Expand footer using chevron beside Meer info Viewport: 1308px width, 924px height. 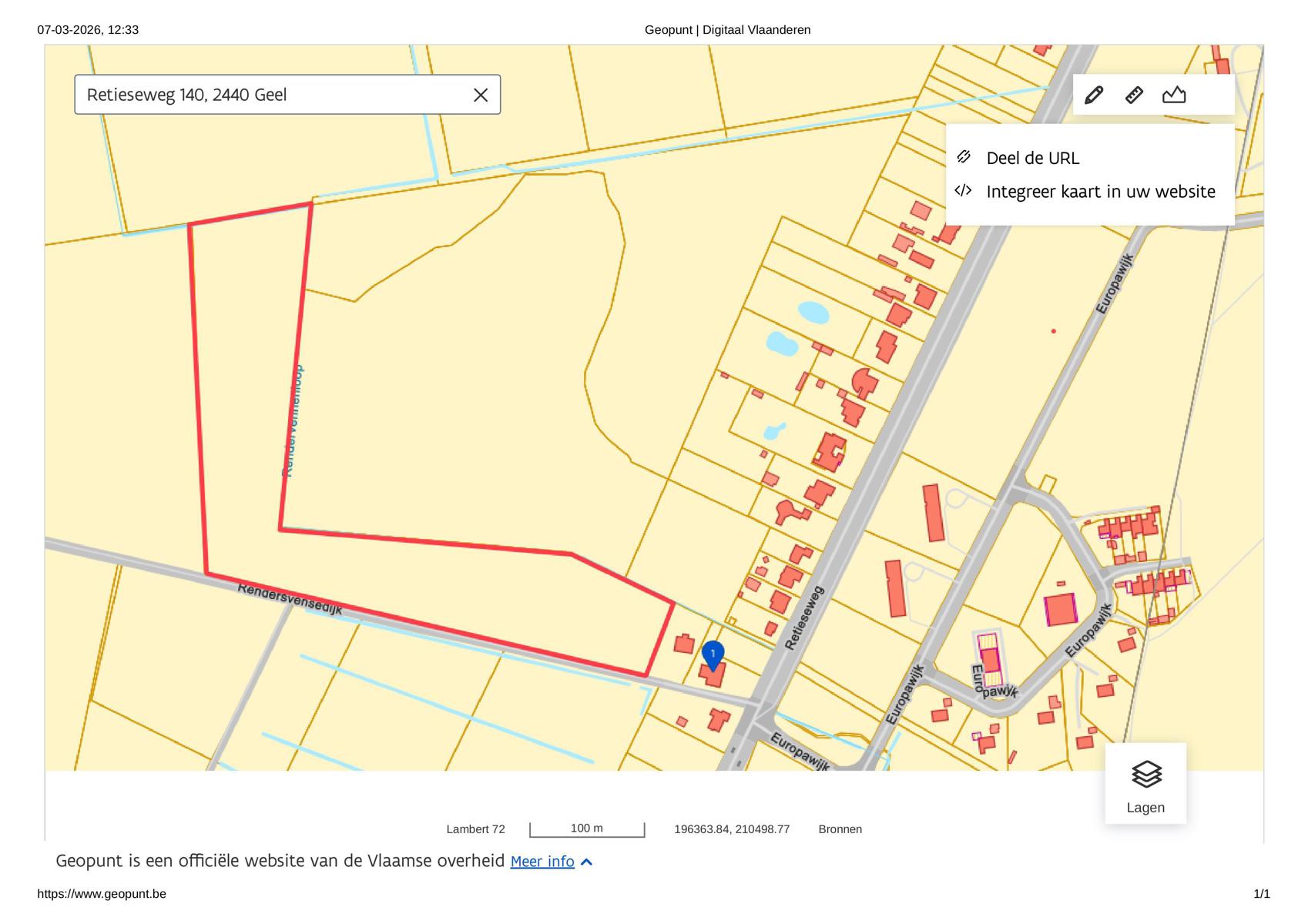[587, 862]
